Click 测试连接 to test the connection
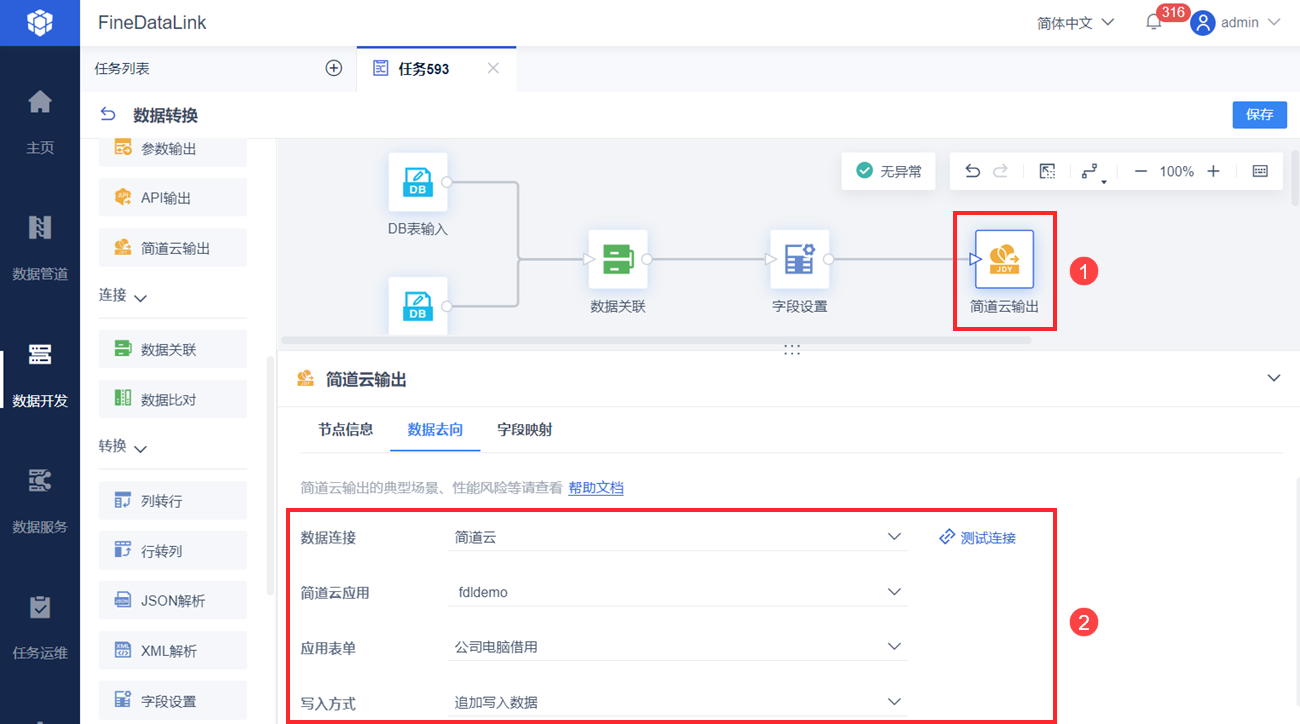1300x724 pixels. coord(977,538)
